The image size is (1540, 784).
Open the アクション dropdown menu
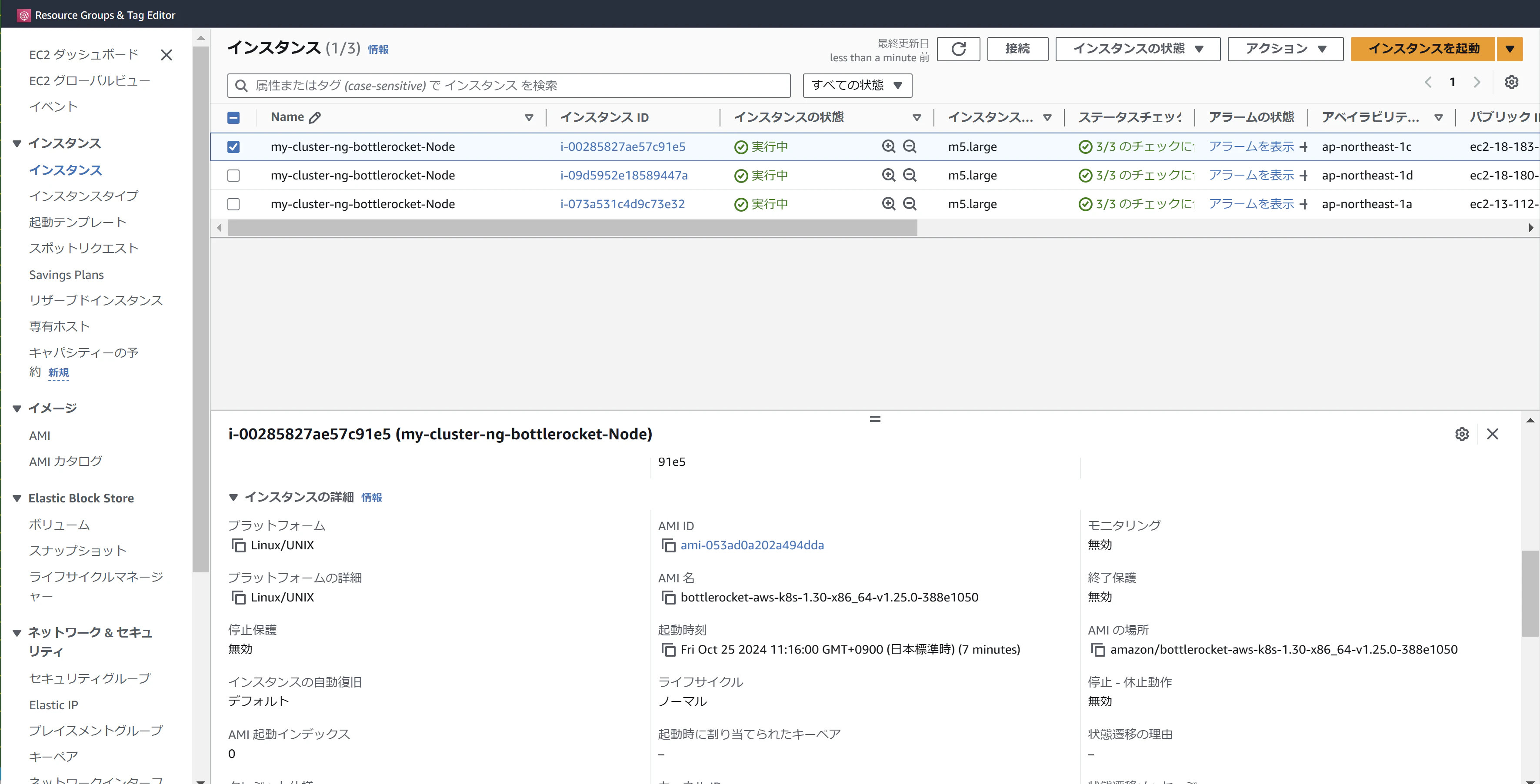[1285, 49]
